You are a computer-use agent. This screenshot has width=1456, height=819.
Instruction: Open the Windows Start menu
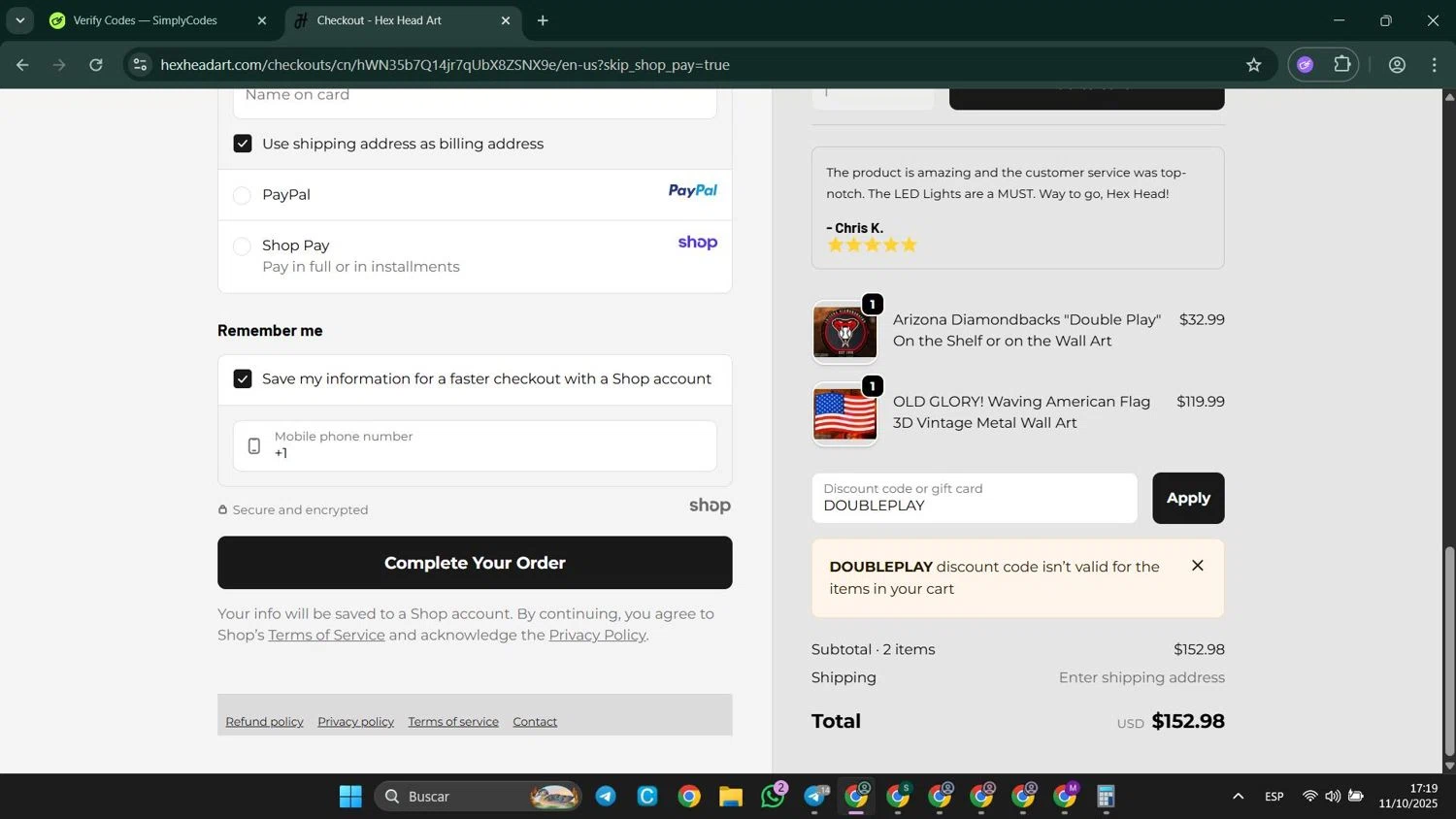coord(350,797)
